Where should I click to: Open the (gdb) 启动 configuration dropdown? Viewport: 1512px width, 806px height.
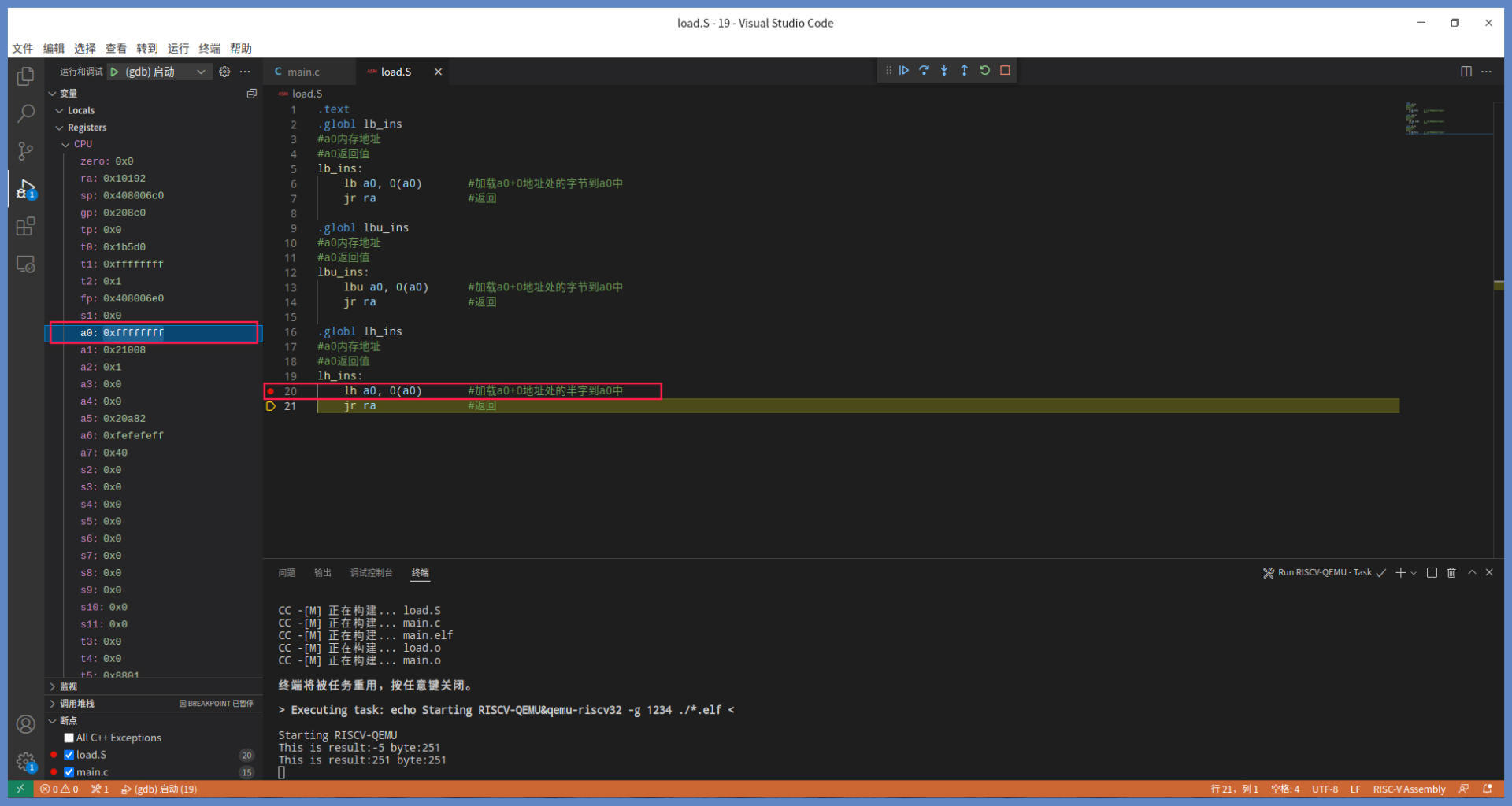tap(201, 72)
